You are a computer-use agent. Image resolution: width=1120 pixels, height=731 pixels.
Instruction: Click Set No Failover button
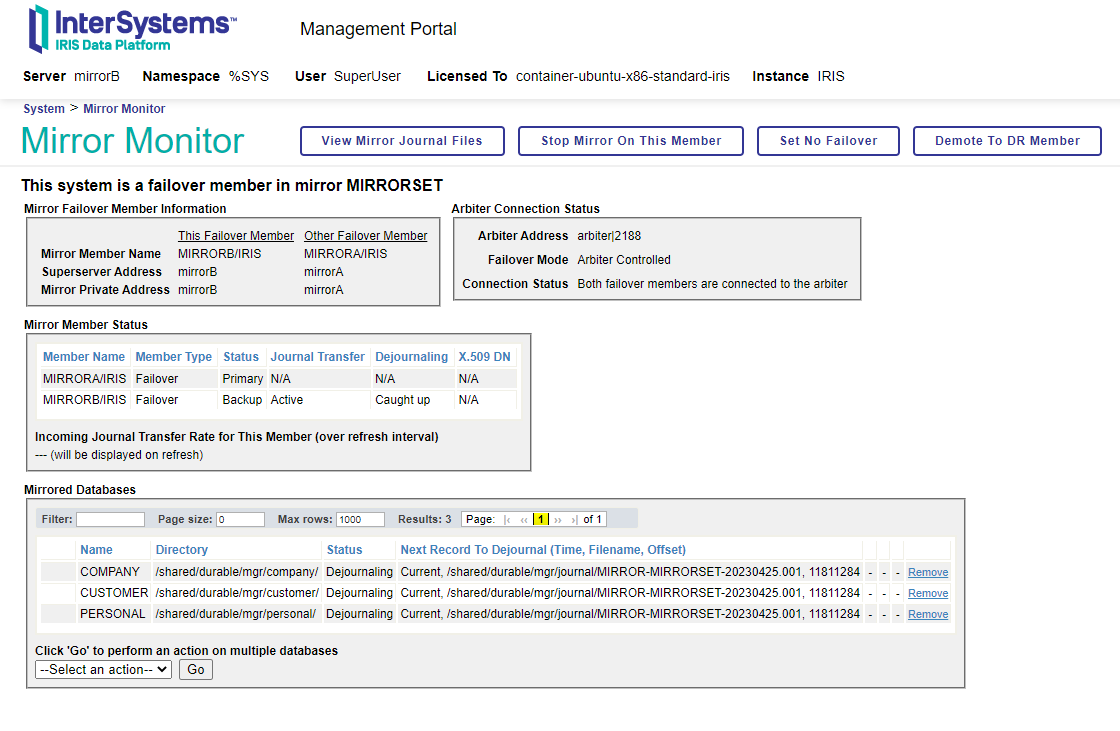[x=828, y=141]
